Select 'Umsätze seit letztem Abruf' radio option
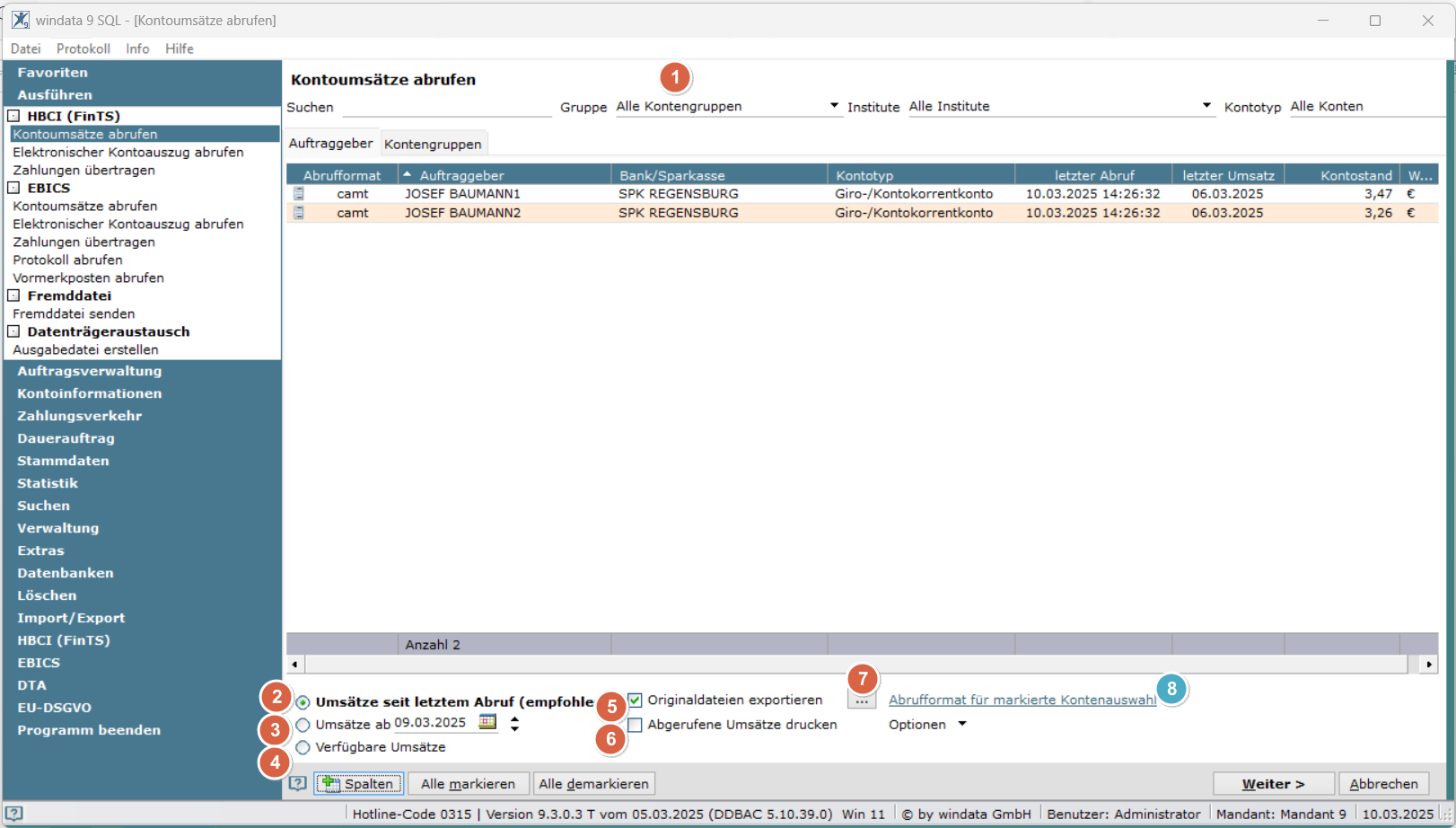 point(303,702)
